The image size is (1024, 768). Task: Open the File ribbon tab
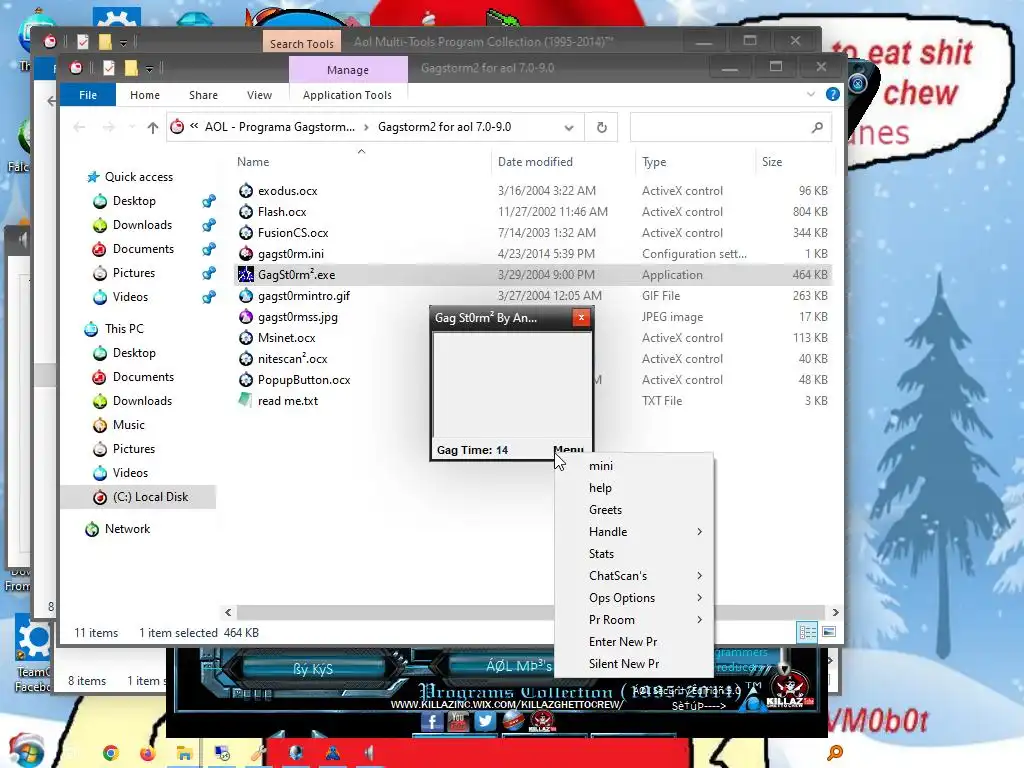[88, 95]
